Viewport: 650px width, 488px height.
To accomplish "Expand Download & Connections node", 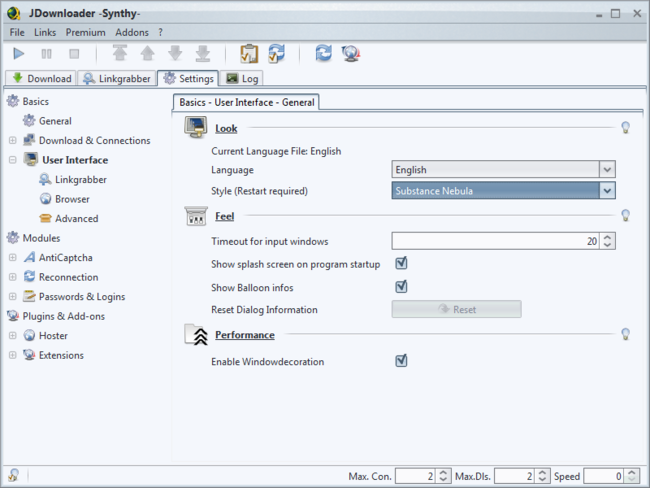I will [12, 140].
